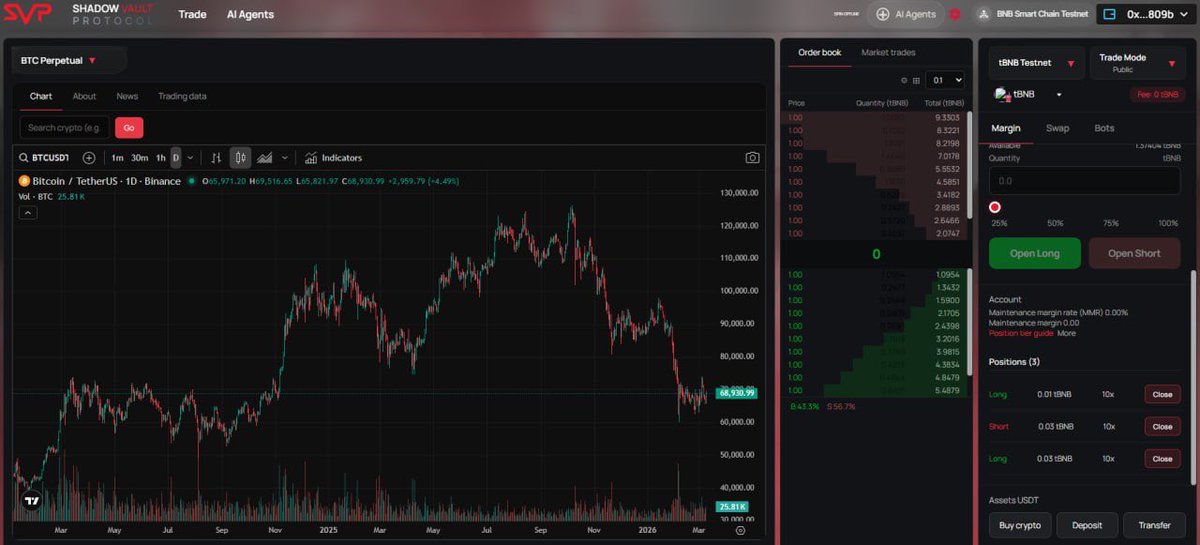Click the More link under Account

tap(1066, 333)
